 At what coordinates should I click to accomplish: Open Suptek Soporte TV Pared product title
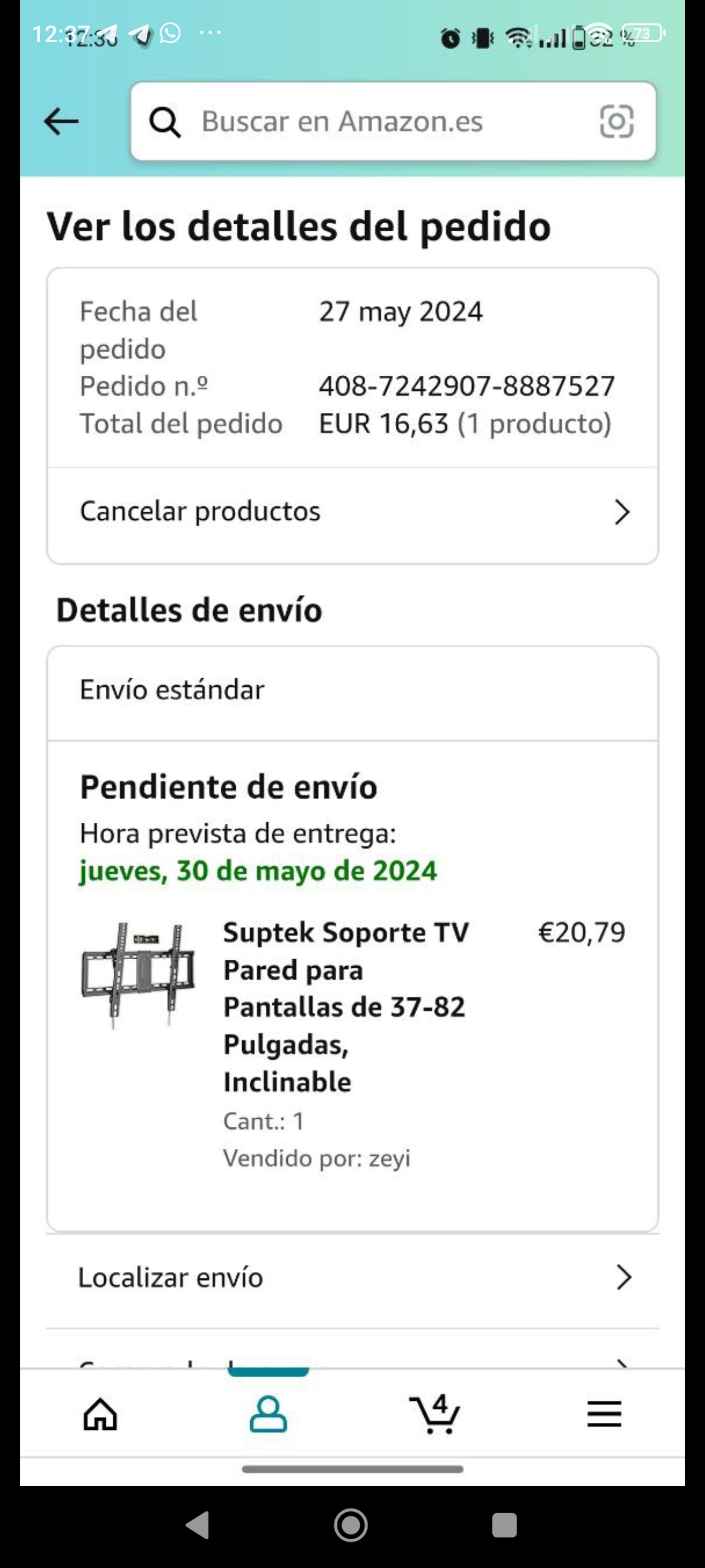point(346,1006)
